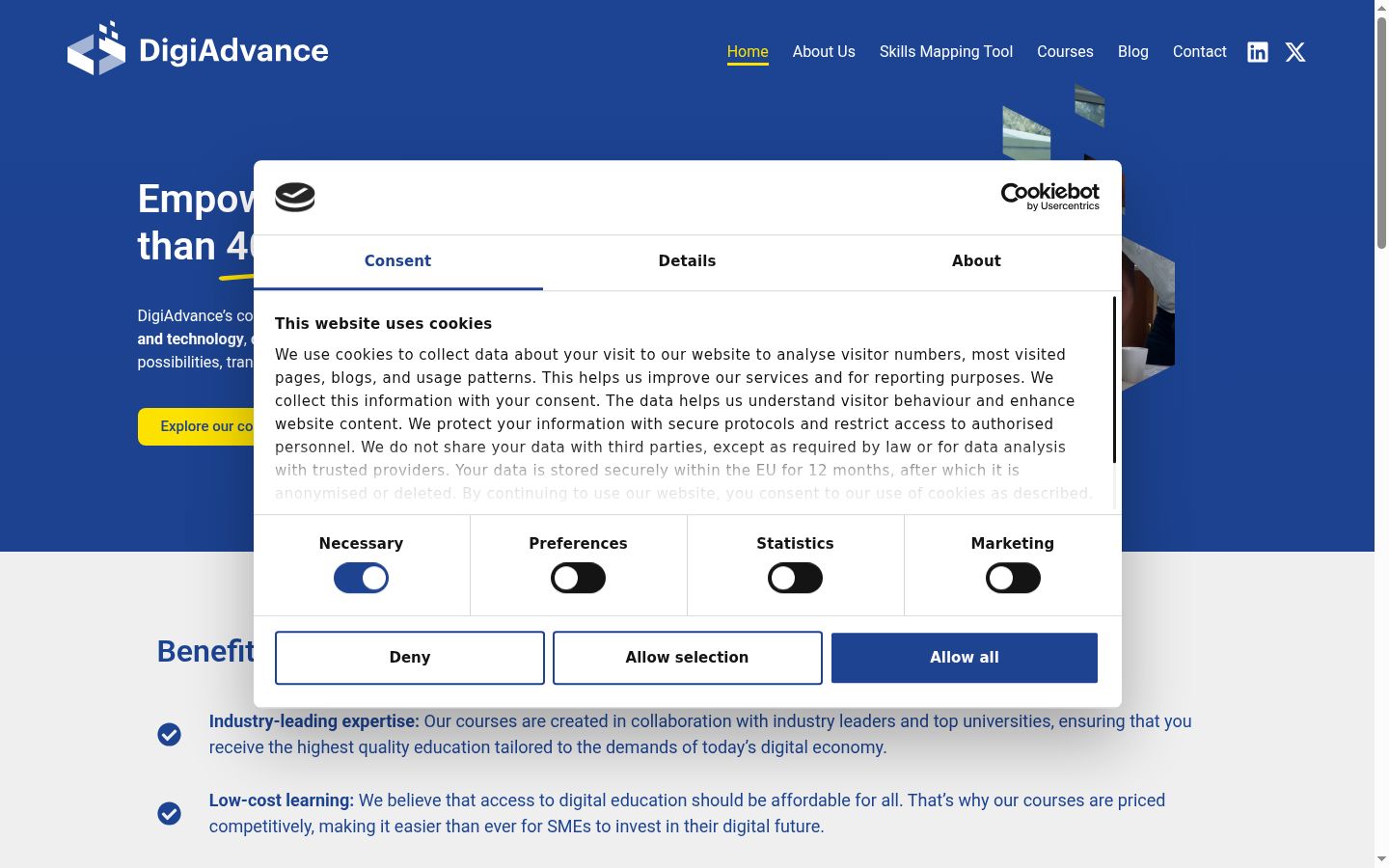The height and width of the screenshot is (868, 1389).
Task: Click the 'This website uses cookies' heading
Action: click(383, 324)
